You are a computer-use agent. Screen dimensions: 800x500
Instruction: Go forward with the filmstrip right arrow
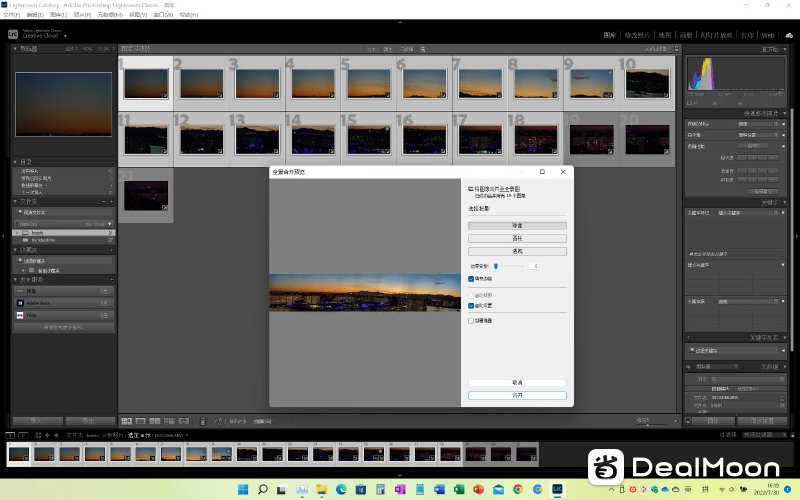pos(56,435)
